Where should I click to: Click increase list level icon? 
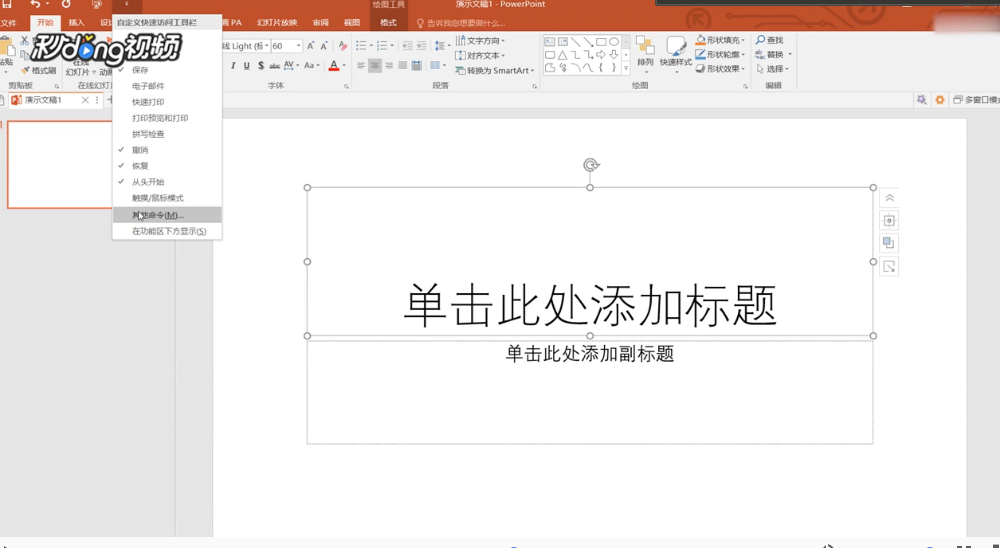click(422, 46)
